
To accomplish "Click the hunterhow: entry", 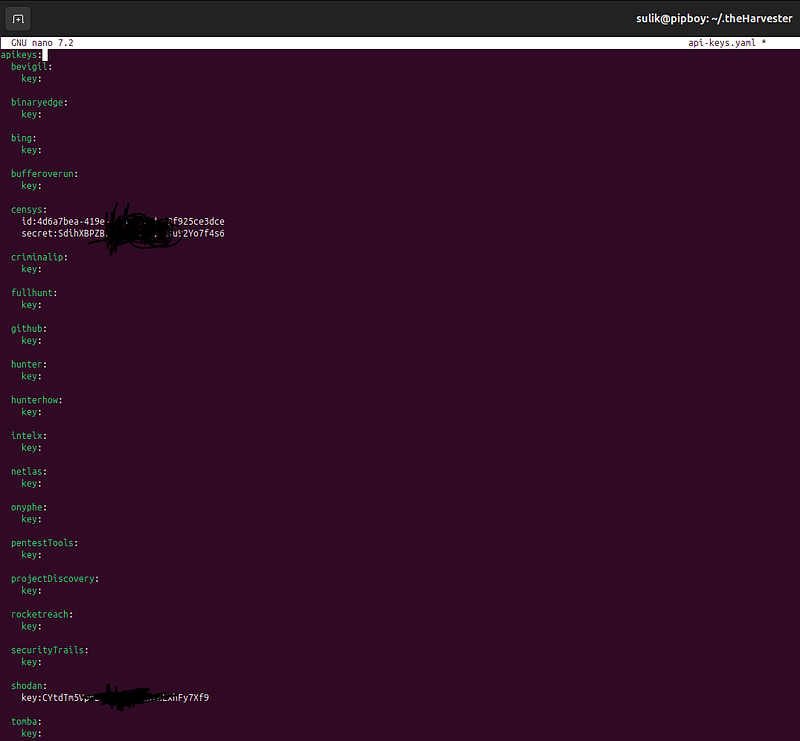I will [37, 400].
